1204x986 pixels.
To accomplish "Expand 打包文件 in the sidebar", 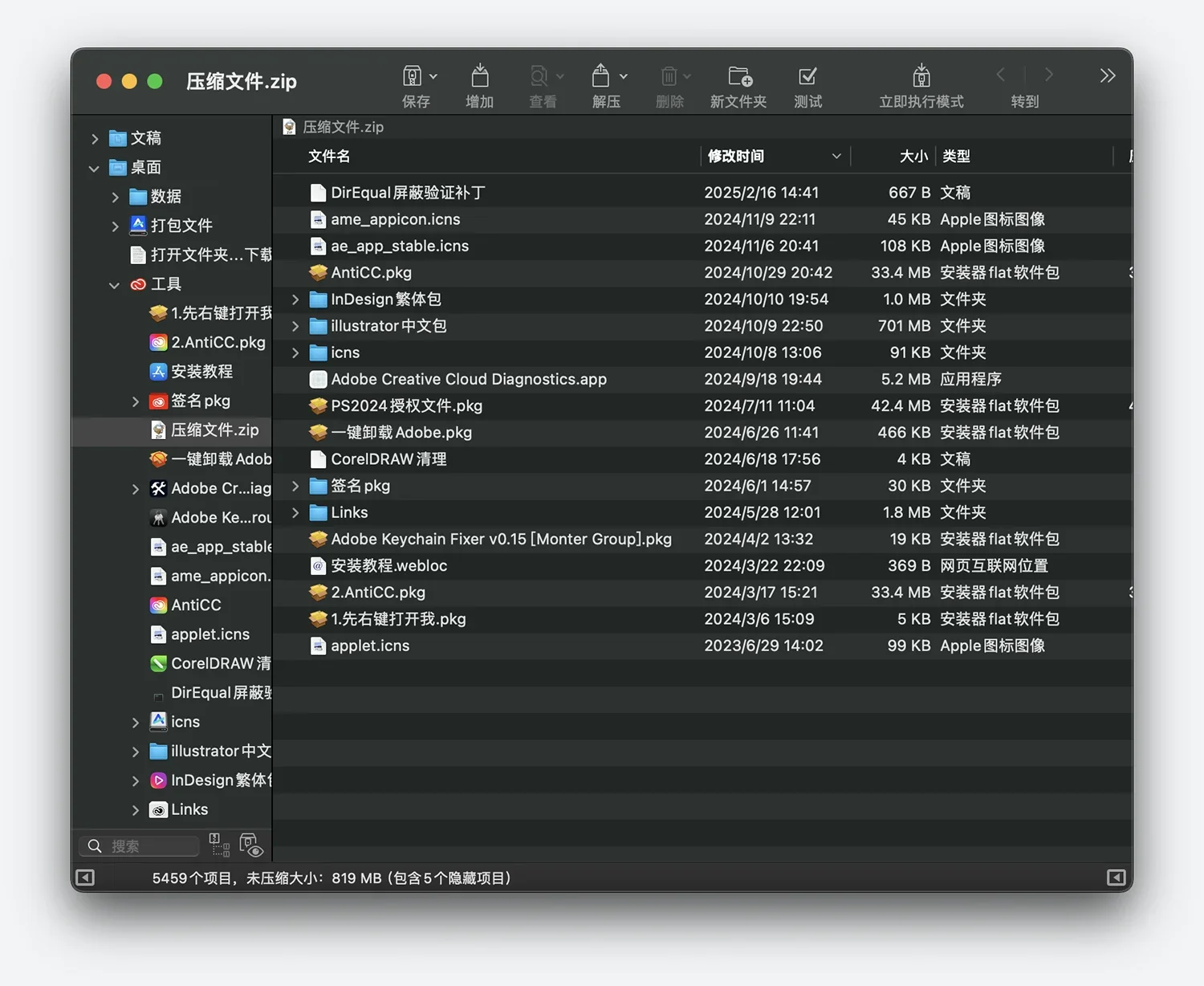I will (x=115, y=226).
